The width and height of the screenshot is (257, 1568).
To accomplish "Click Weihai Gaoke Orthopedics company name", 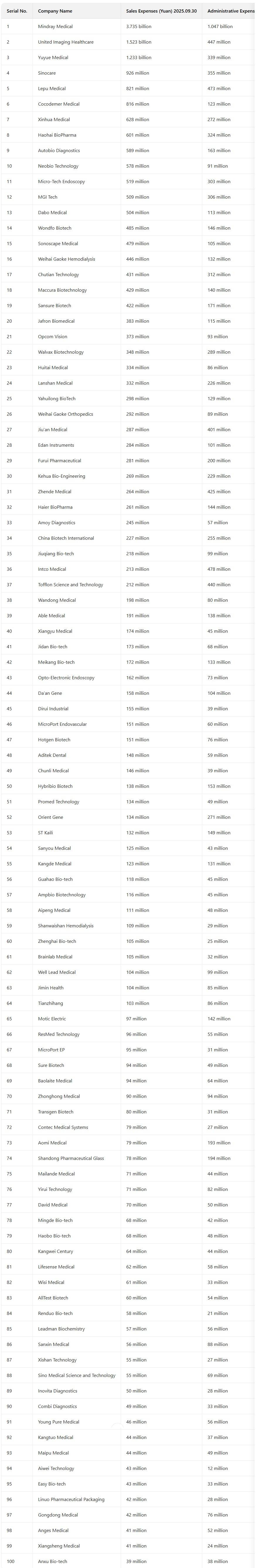I will point(65,414).
